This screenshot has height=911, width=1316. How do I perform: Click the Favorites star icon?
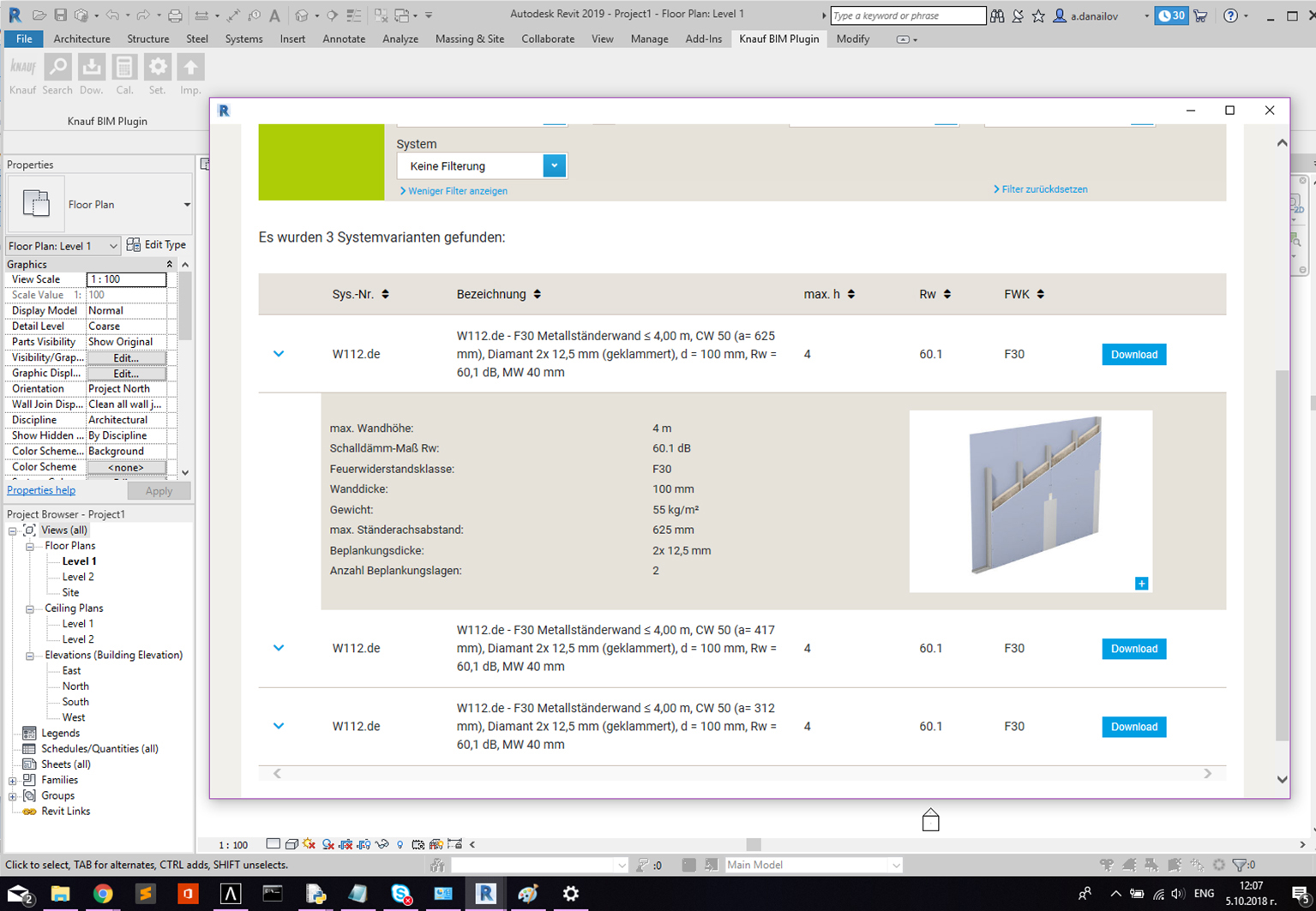1038,15
